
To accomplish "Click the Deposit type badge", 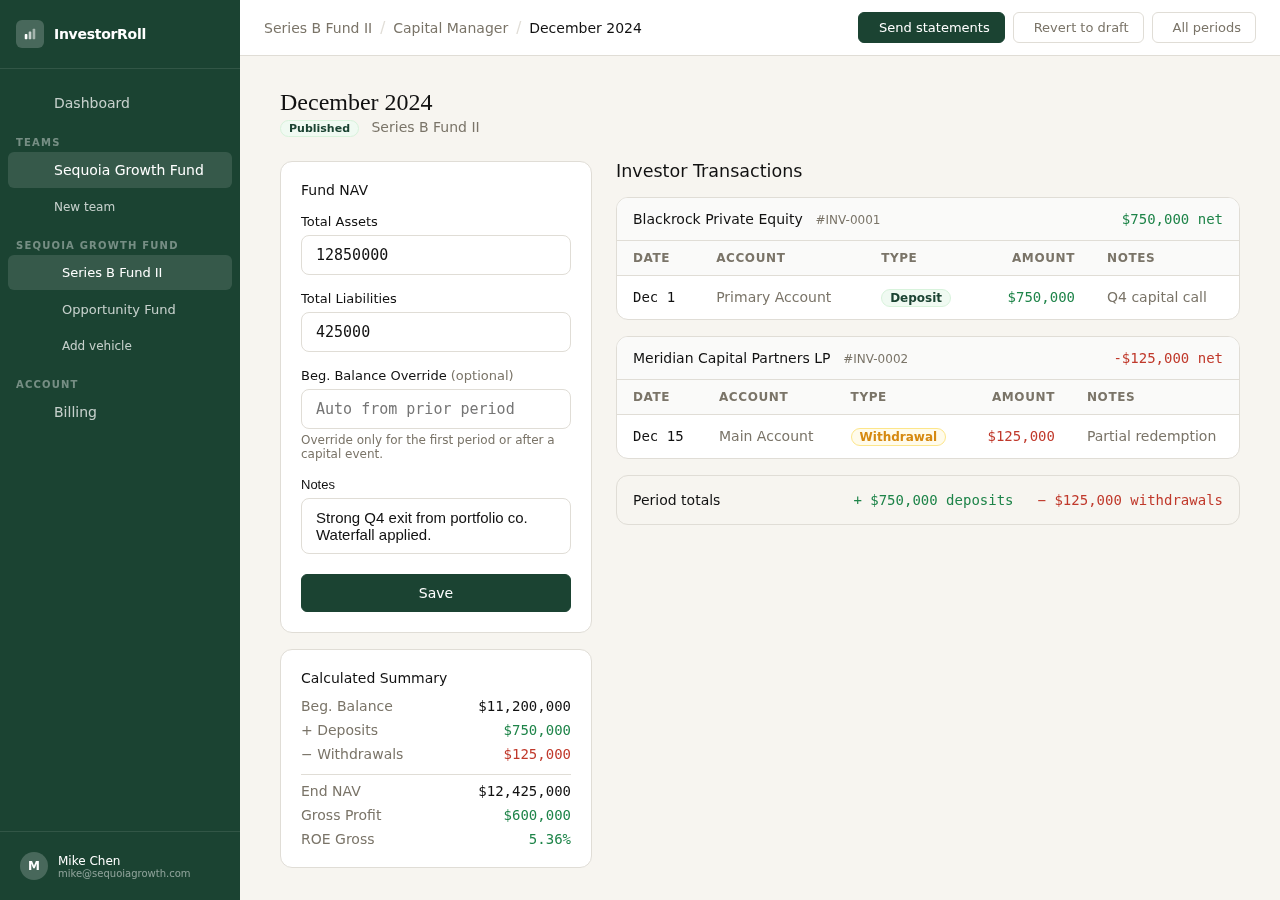I will click(x=915, y=297).
